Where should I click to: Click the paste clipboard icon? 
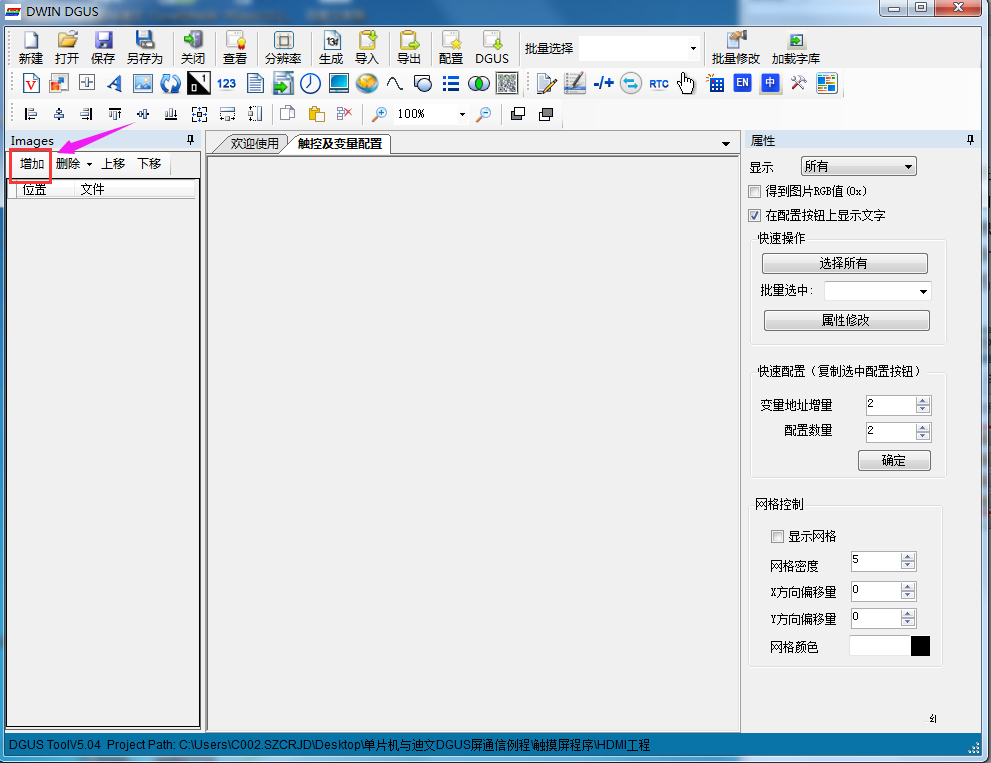tap(316, 114)
